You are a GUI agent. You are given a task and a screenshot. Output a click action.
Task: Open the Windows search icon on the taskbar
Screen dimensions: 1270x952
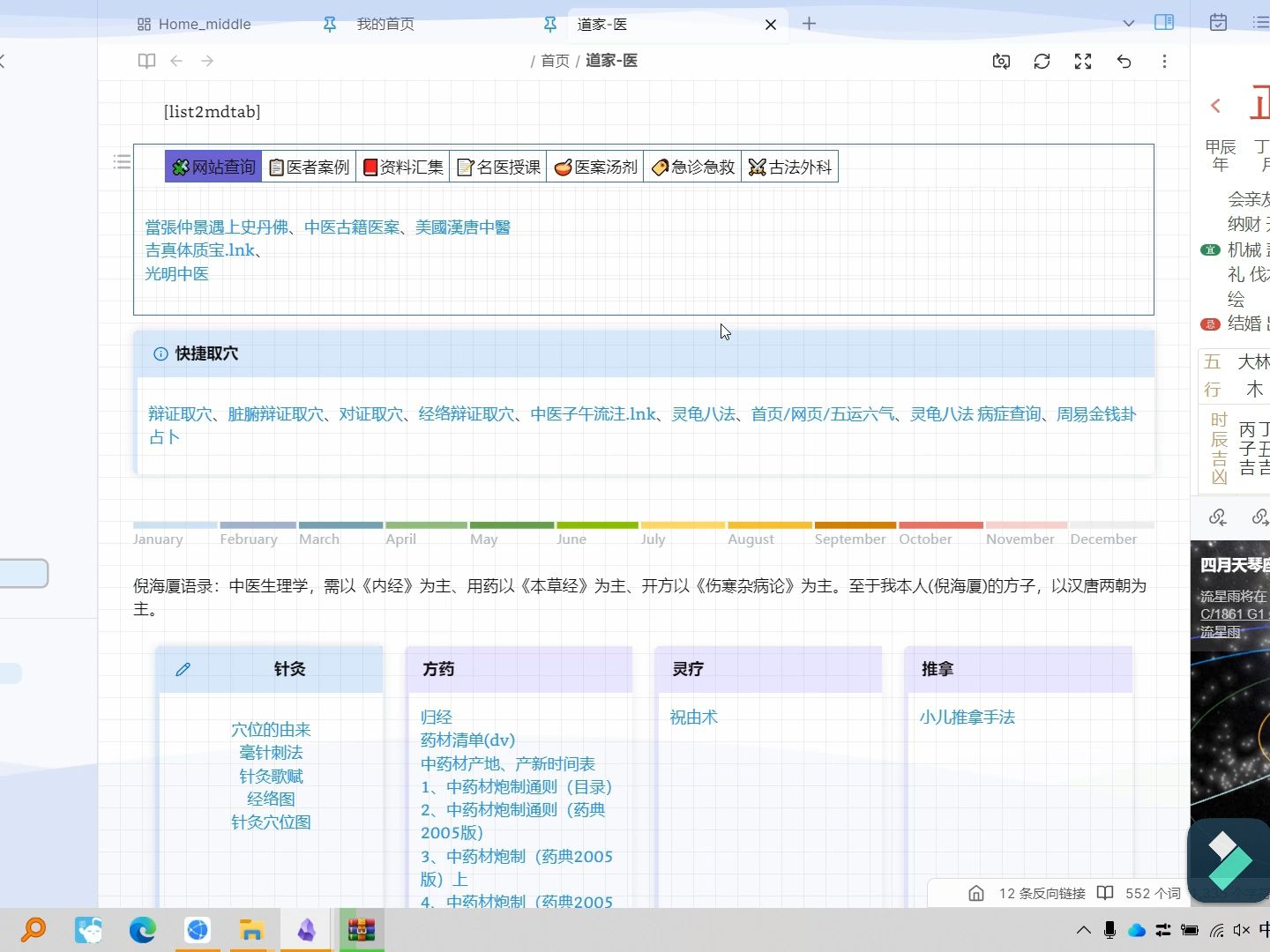pos(34,930)
